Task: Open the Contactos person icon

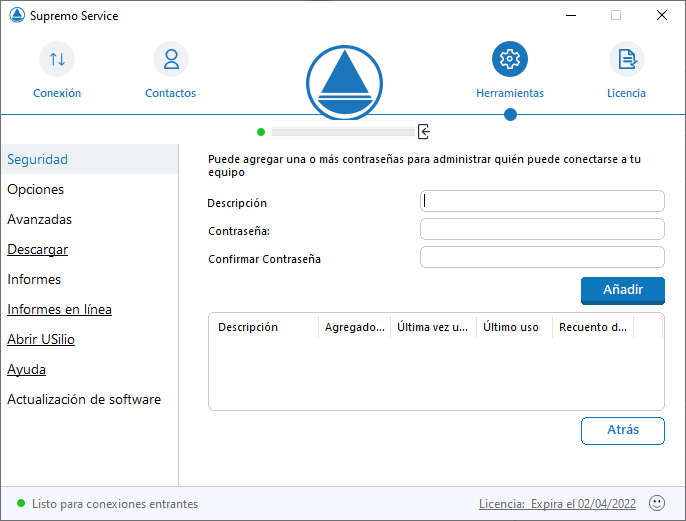Action: (171, 59)
